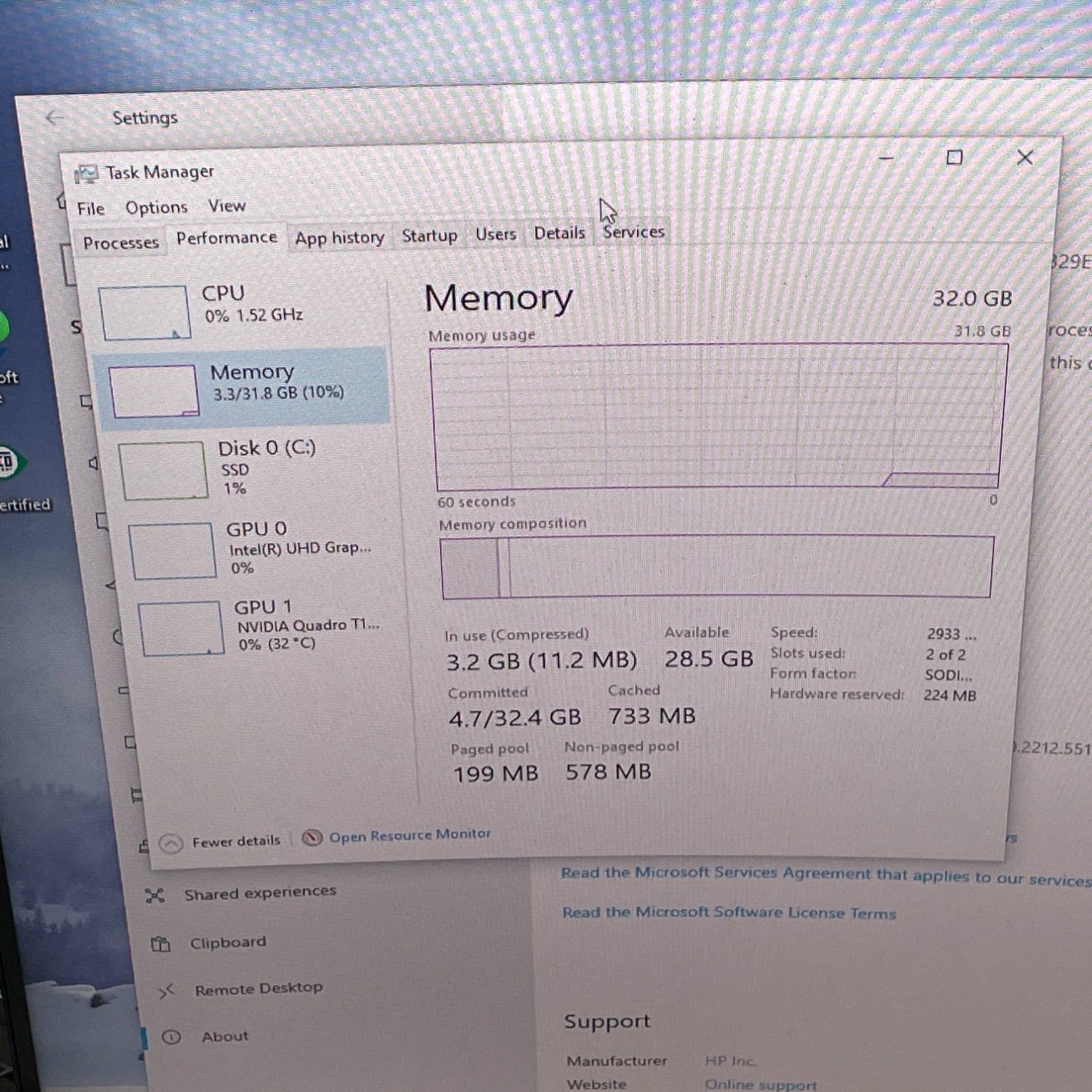The width and height of the screenshot is (1092, 1092).
Task: Switch to the Details tab
Action: coord(559,233)
